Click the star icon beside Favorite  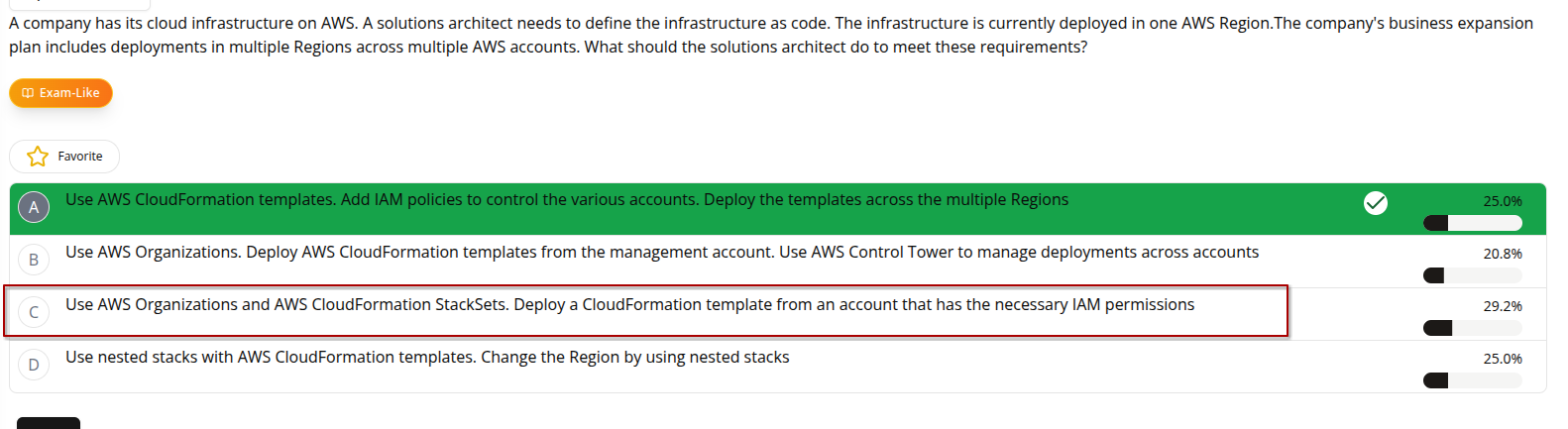(x=38, y=157)
